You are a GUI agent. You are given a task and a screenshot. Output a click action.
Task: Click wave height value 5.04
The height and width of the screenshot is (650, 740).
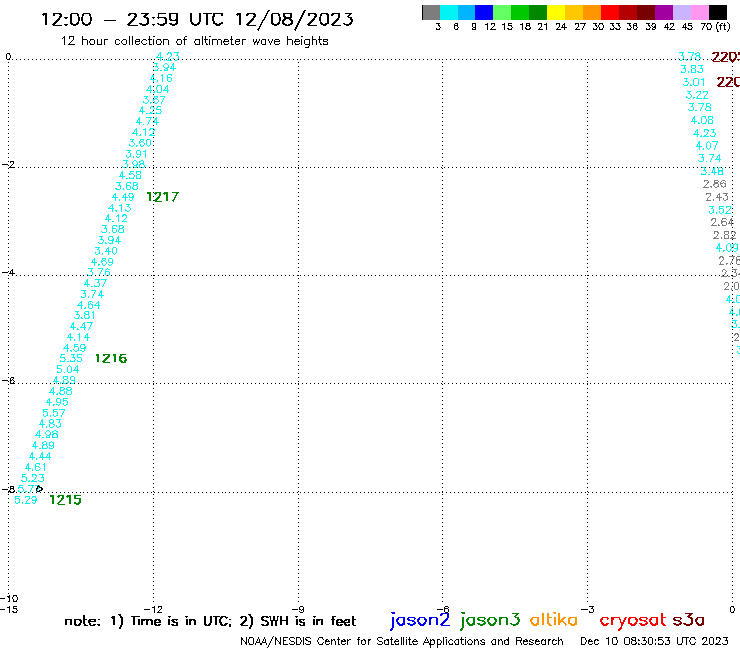click(x=67, y=369)
